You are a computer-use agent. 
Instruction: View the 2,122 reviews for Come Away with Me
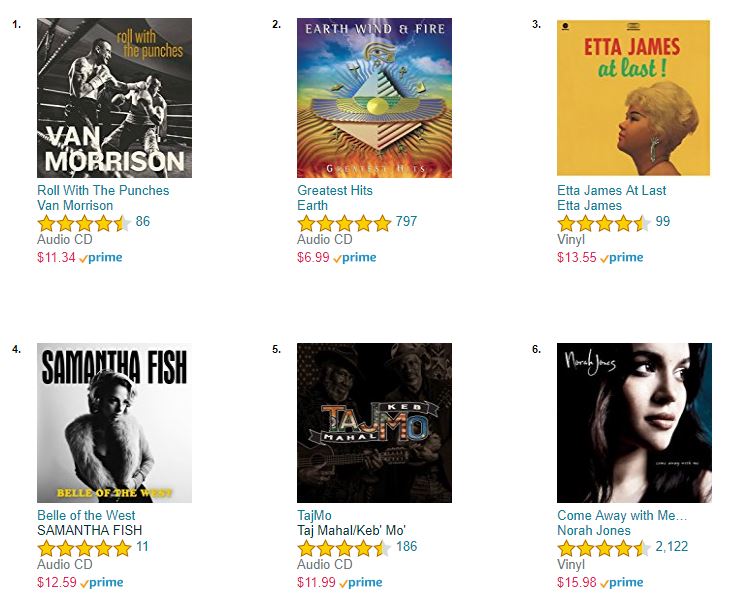click(x=672, y=546)
